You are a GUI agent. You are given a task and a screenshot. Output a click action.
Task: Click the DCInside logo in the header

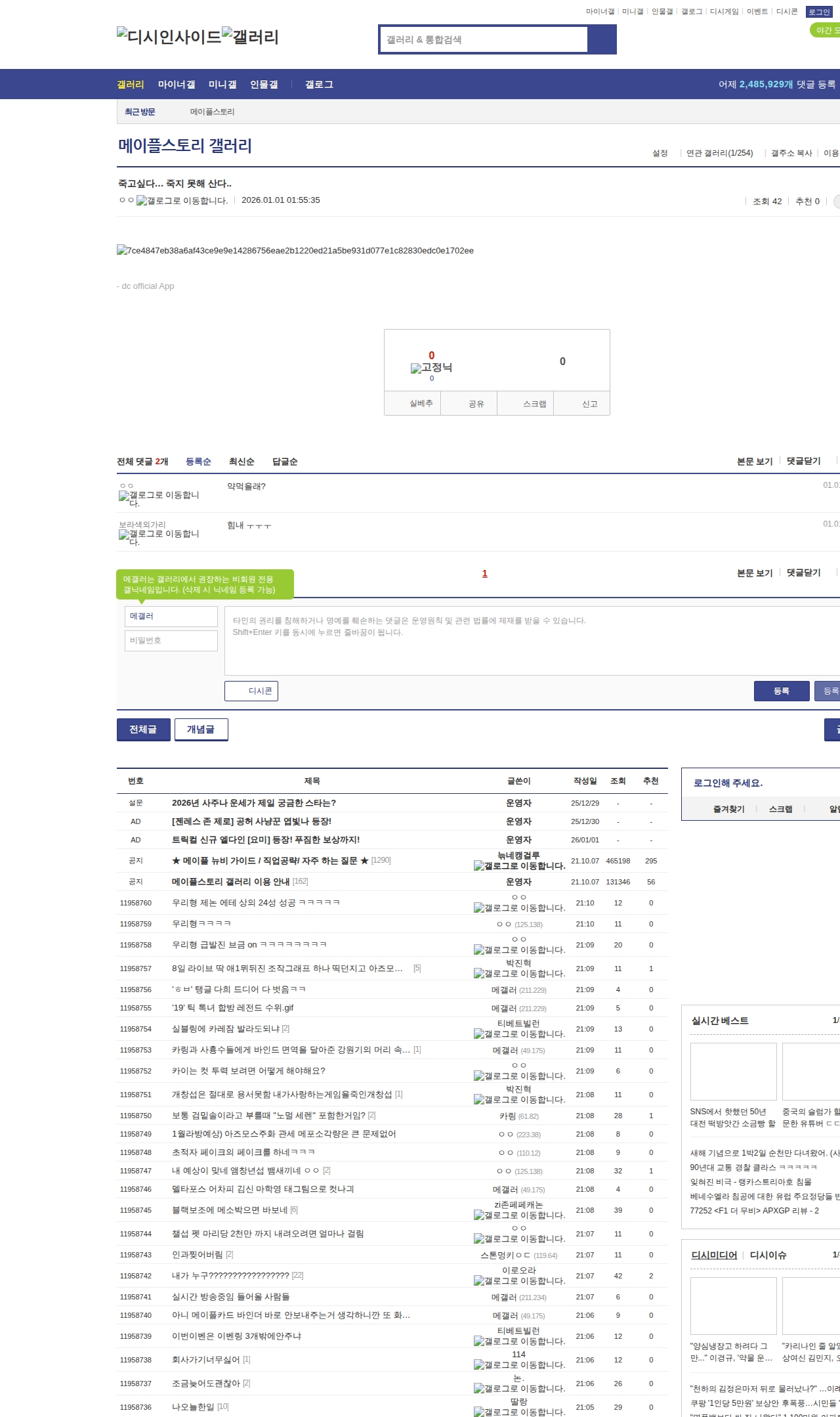point(169,37)
